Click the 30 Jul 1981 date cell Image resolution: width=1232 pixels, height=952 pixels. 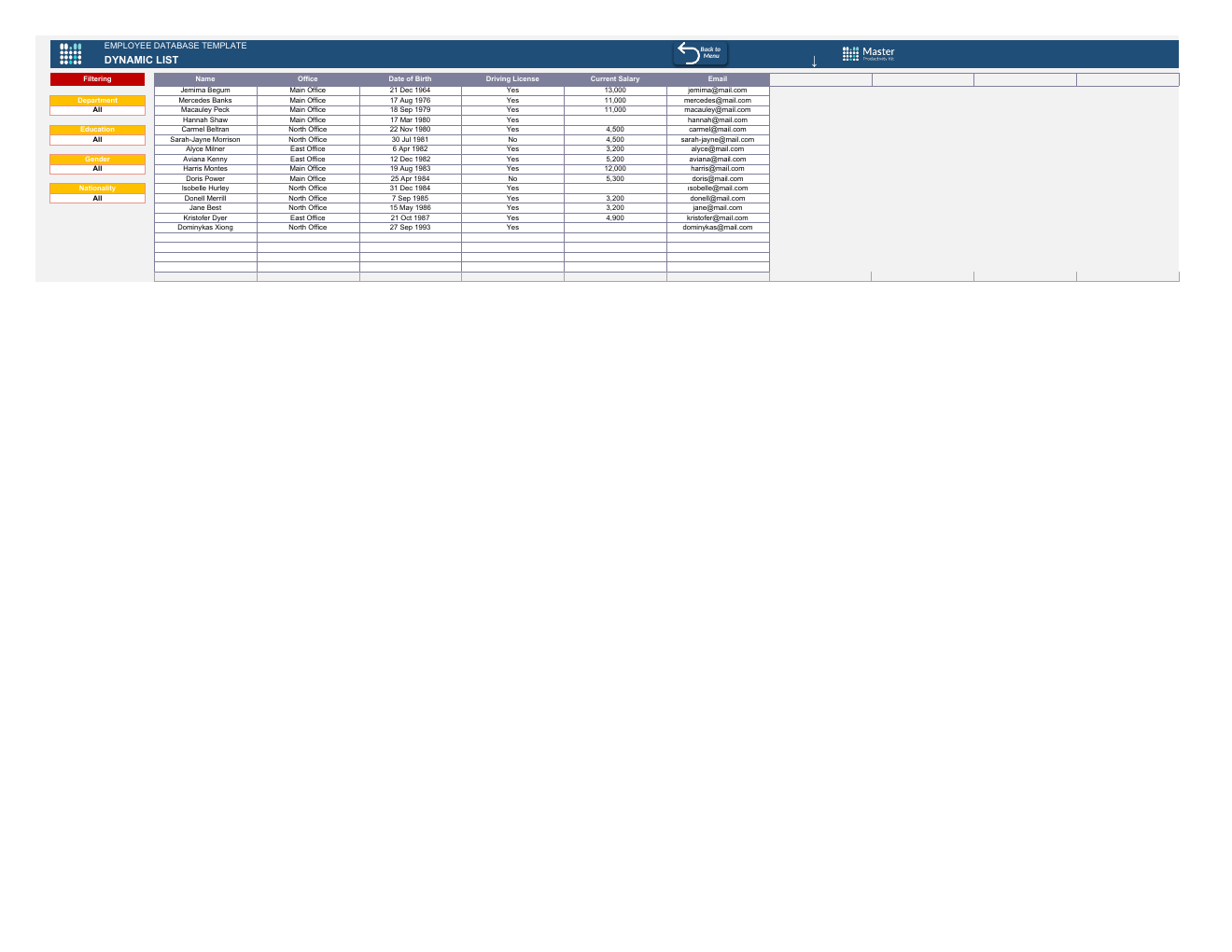411,139
